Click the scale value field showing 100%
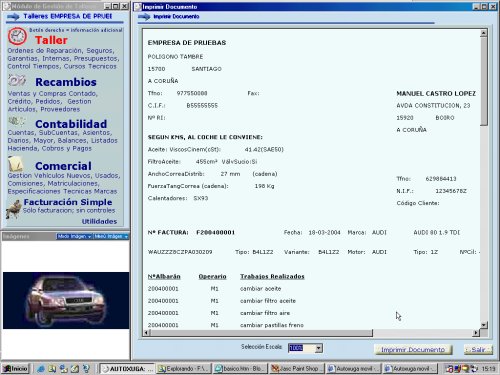The height and width of the screenshot is (375, 500). pyautogui.click(x=302, y=348)
